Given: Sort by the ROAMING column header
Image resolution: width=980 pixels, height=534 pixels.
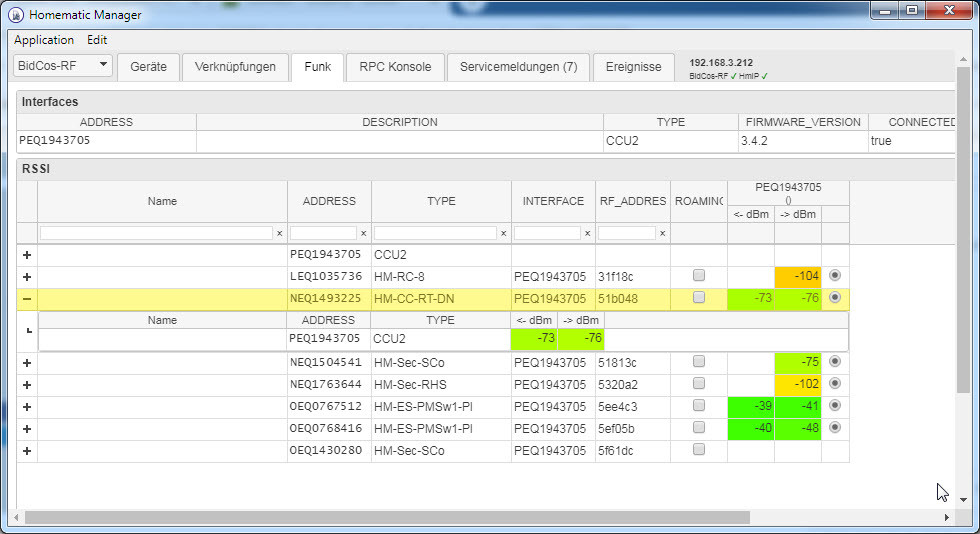Looking at the screenshot, I should pyautogui.click(x=699, y=201).
